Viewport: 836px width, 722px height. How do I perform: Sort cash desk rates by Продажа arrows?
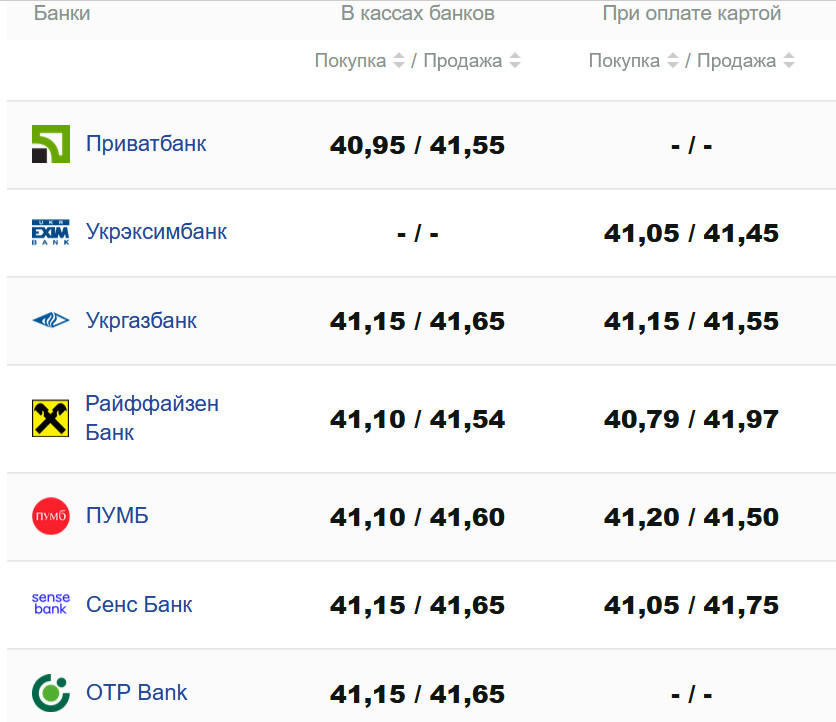click(x=515, y=61)
